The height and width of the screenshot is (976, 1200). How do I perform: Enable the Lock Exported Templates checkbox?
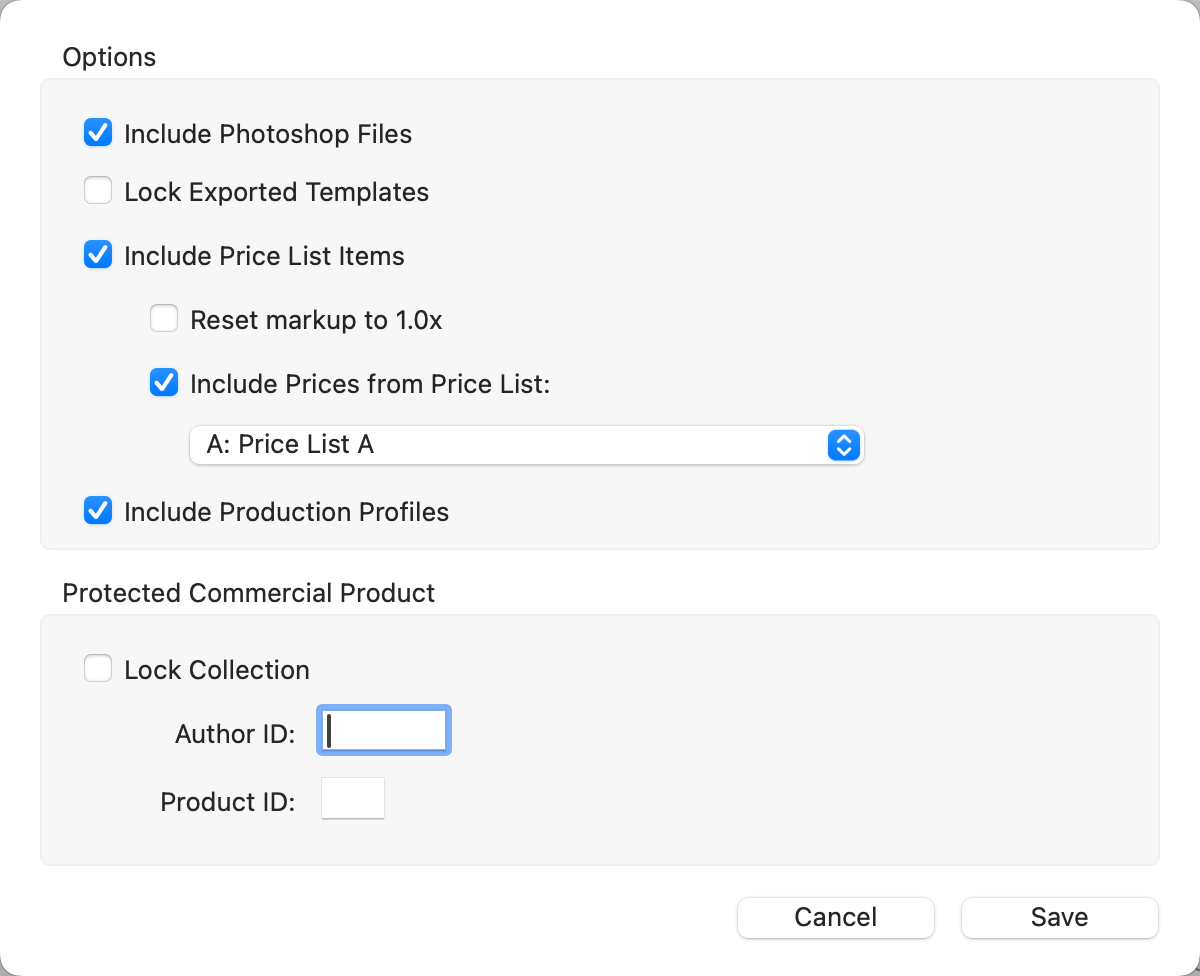(98, 191)
